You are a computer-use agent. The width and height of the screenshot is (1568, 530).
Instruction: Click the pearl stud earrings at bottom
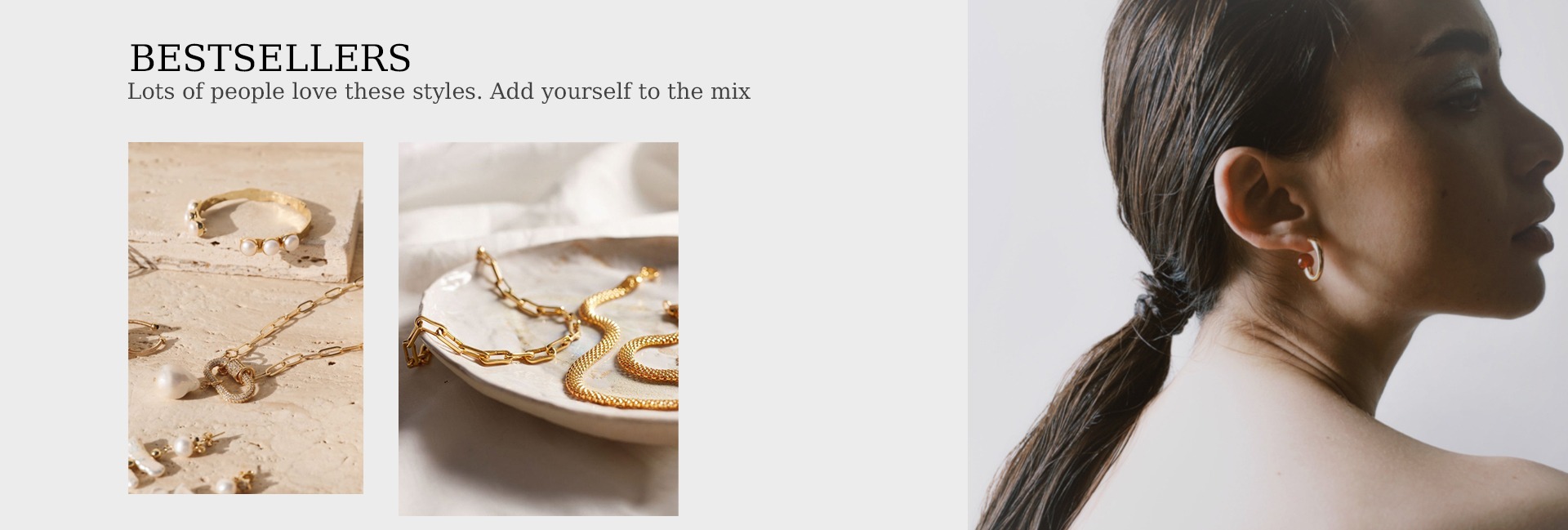[x=200, y=462]
